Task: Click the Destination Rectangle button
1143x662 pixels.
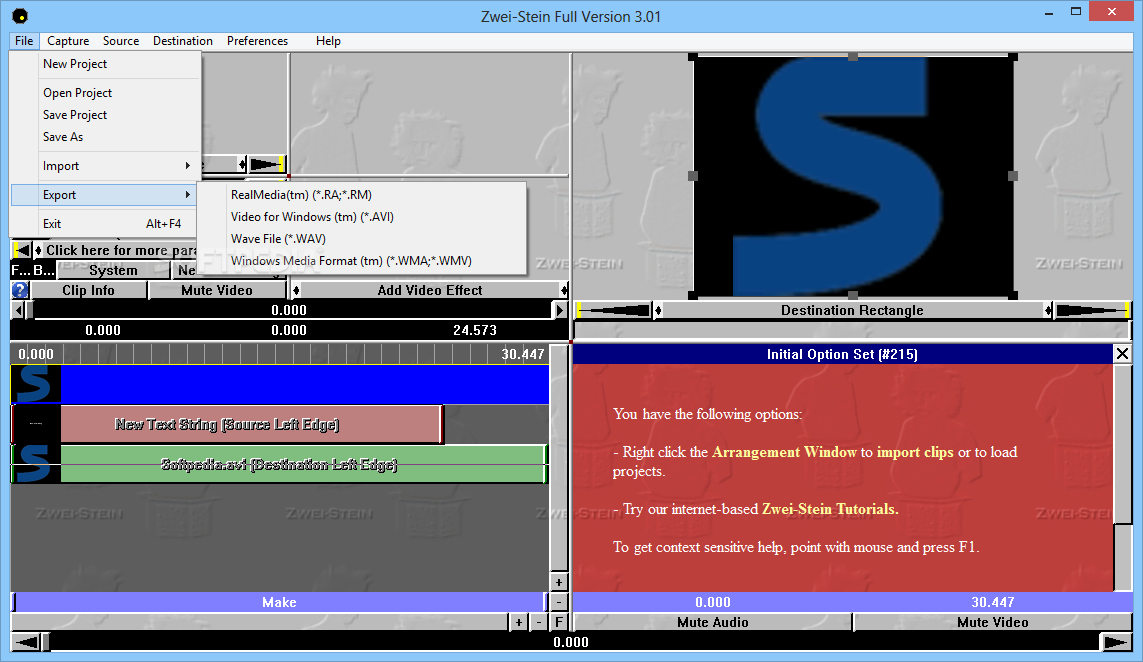Action: 852,311
